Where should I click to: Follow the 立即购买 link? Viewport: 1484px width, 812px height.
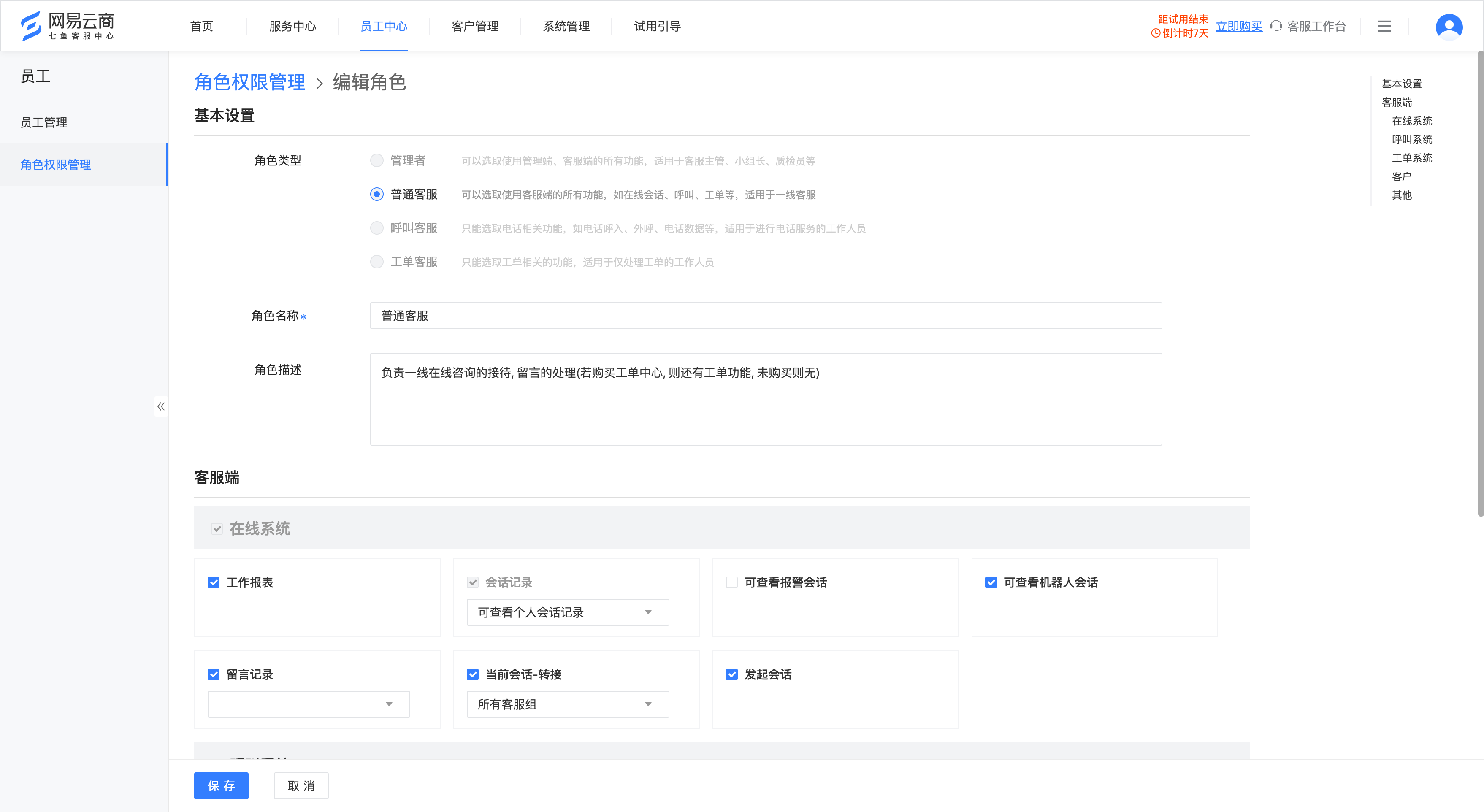1239,27
